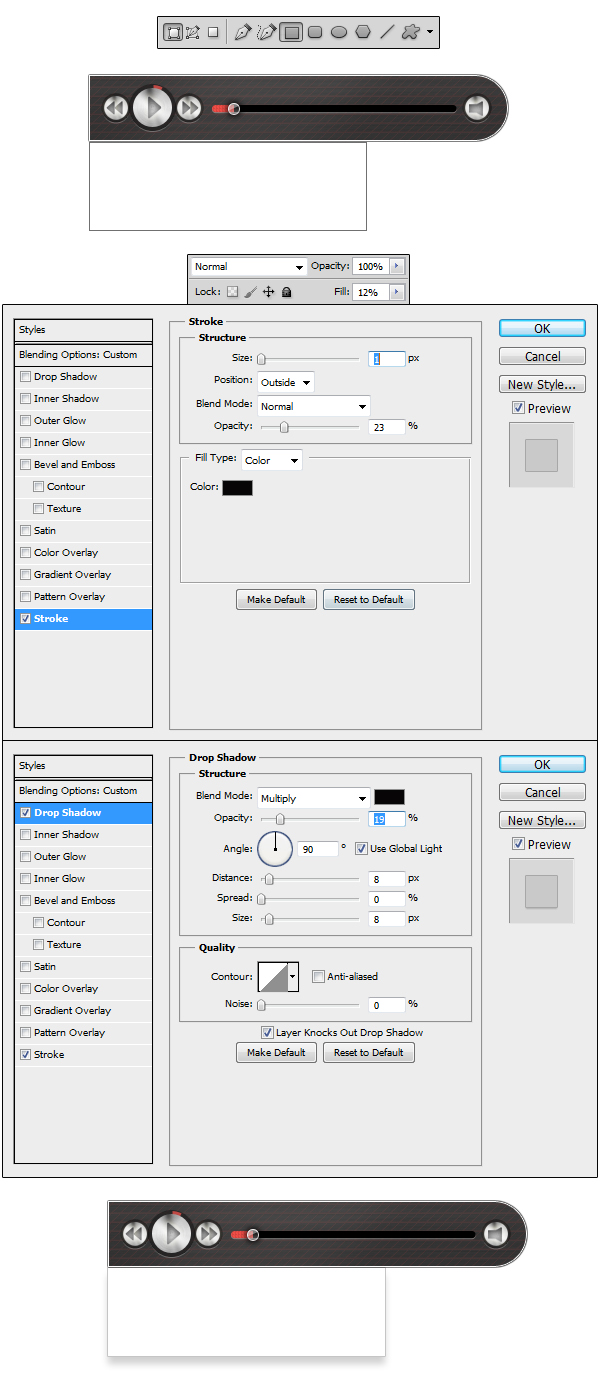Click the stroke Size input field
This screenshot has height=1391, width=600.
[386, 358]
